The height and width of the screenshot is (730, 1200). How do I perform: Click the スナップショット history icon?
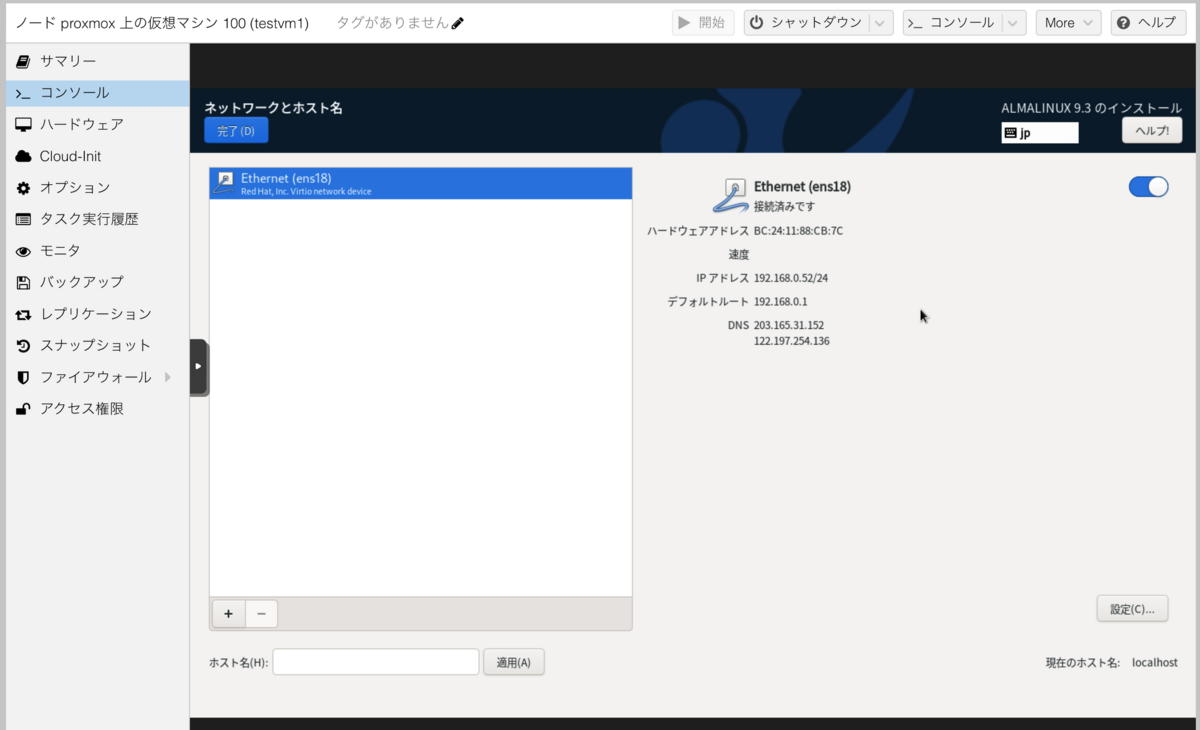23,346
